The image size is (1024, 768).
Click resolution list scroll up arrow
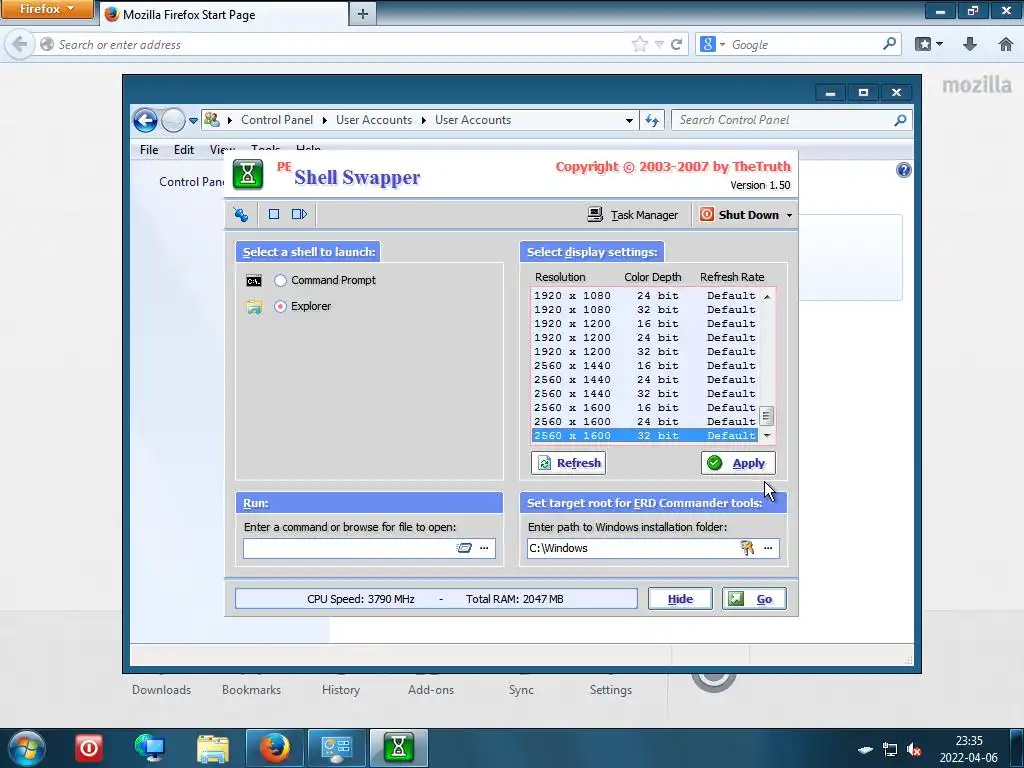coord(767,296)
